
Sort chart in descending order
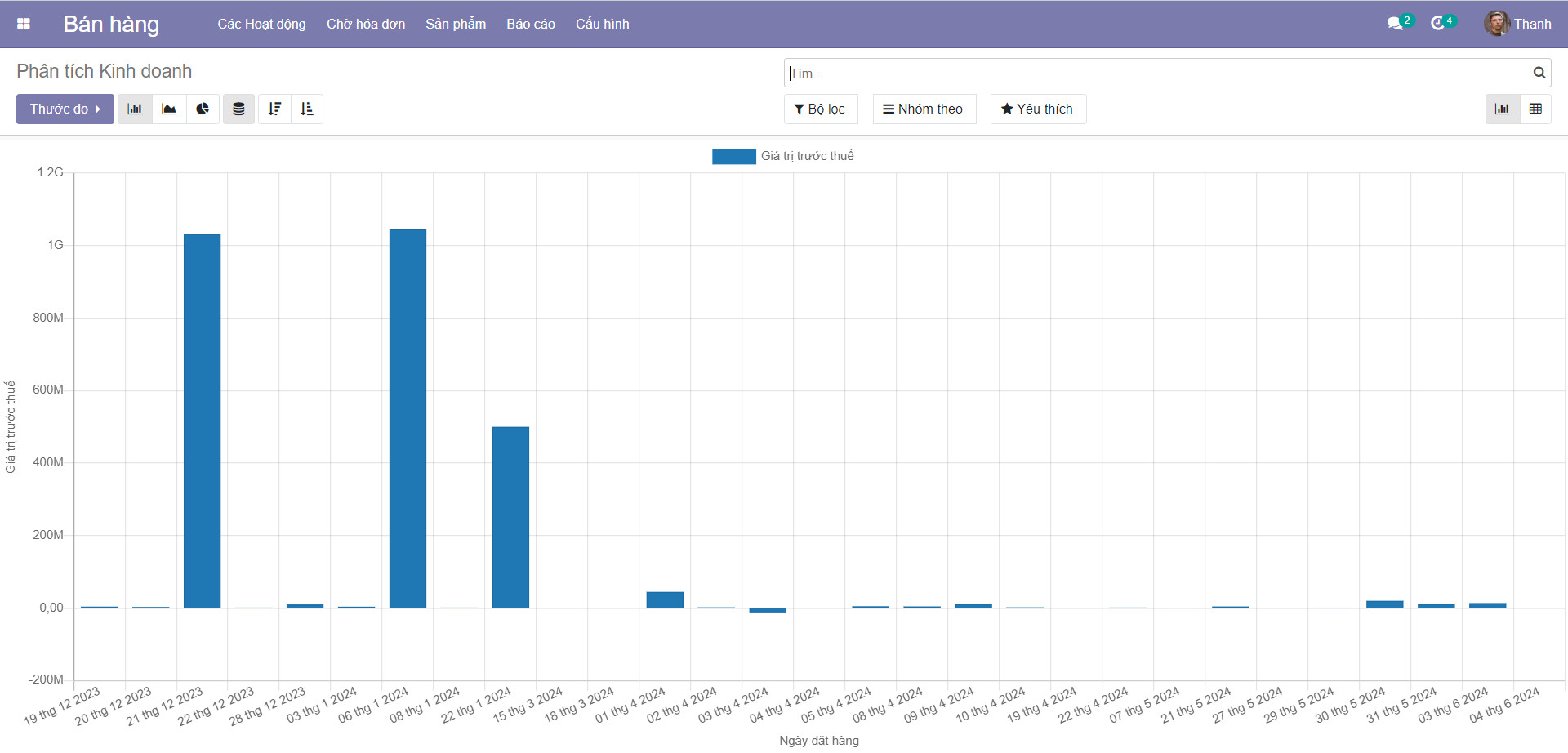pos(274,109)
